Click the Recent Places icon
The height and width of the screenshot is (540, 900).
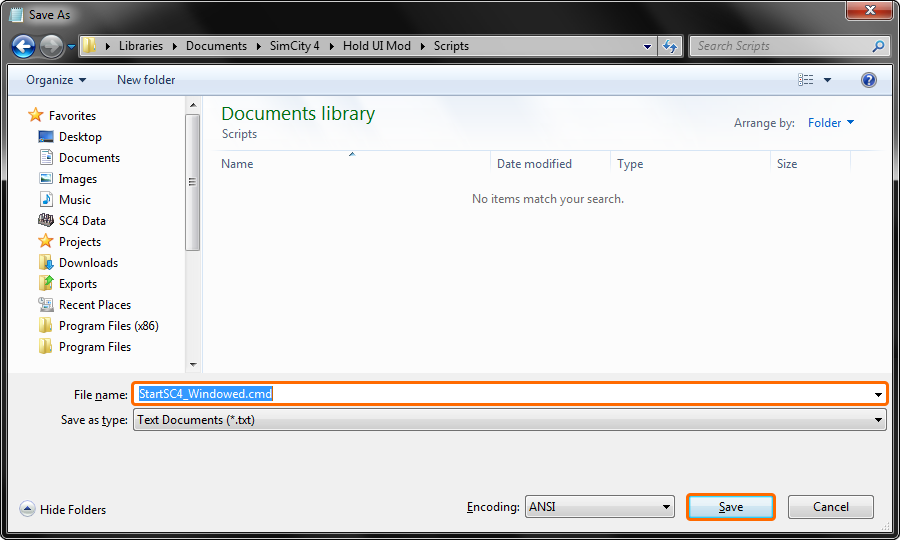tap(46, 304)
